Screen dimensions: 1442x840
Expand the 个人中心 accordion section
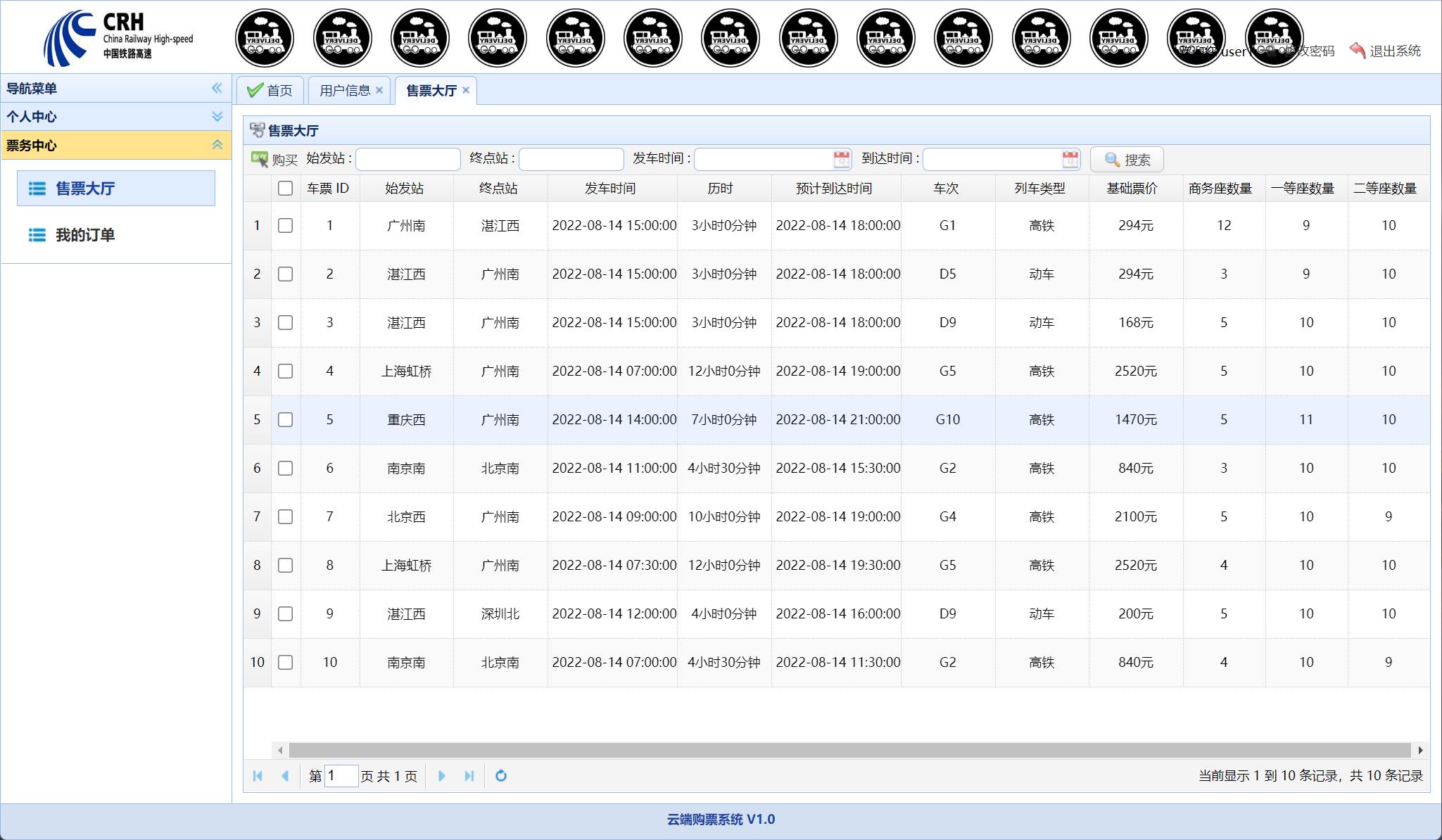(217, 117)
